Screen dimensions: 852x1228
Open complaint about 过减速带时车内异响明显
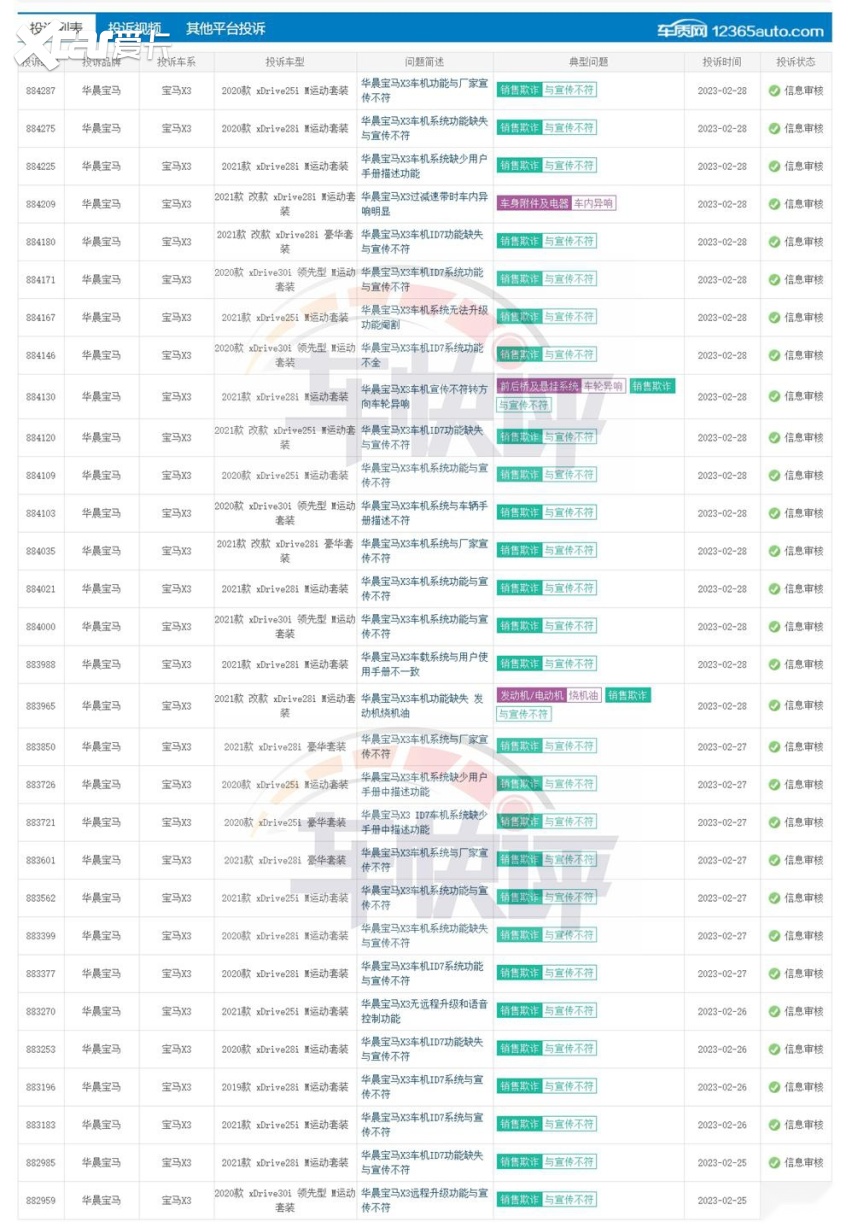pyautogui.click(x=425, y=204)
